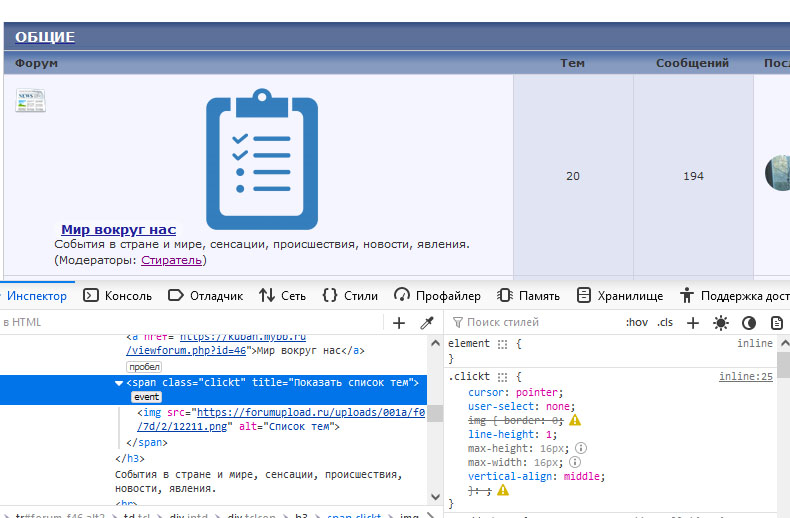
Task: Select tr#forum_f46 in breadcrumb bar
Action: click(x=60, y=515)
